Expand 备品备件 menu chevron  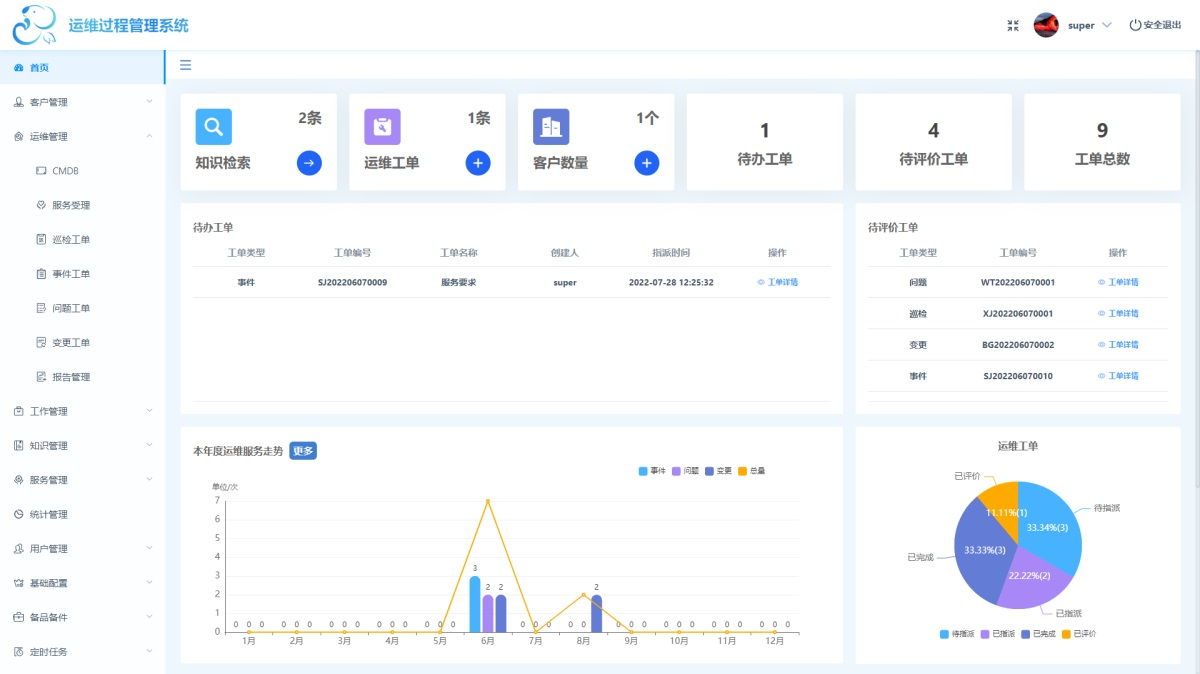[x=149, y=617]
